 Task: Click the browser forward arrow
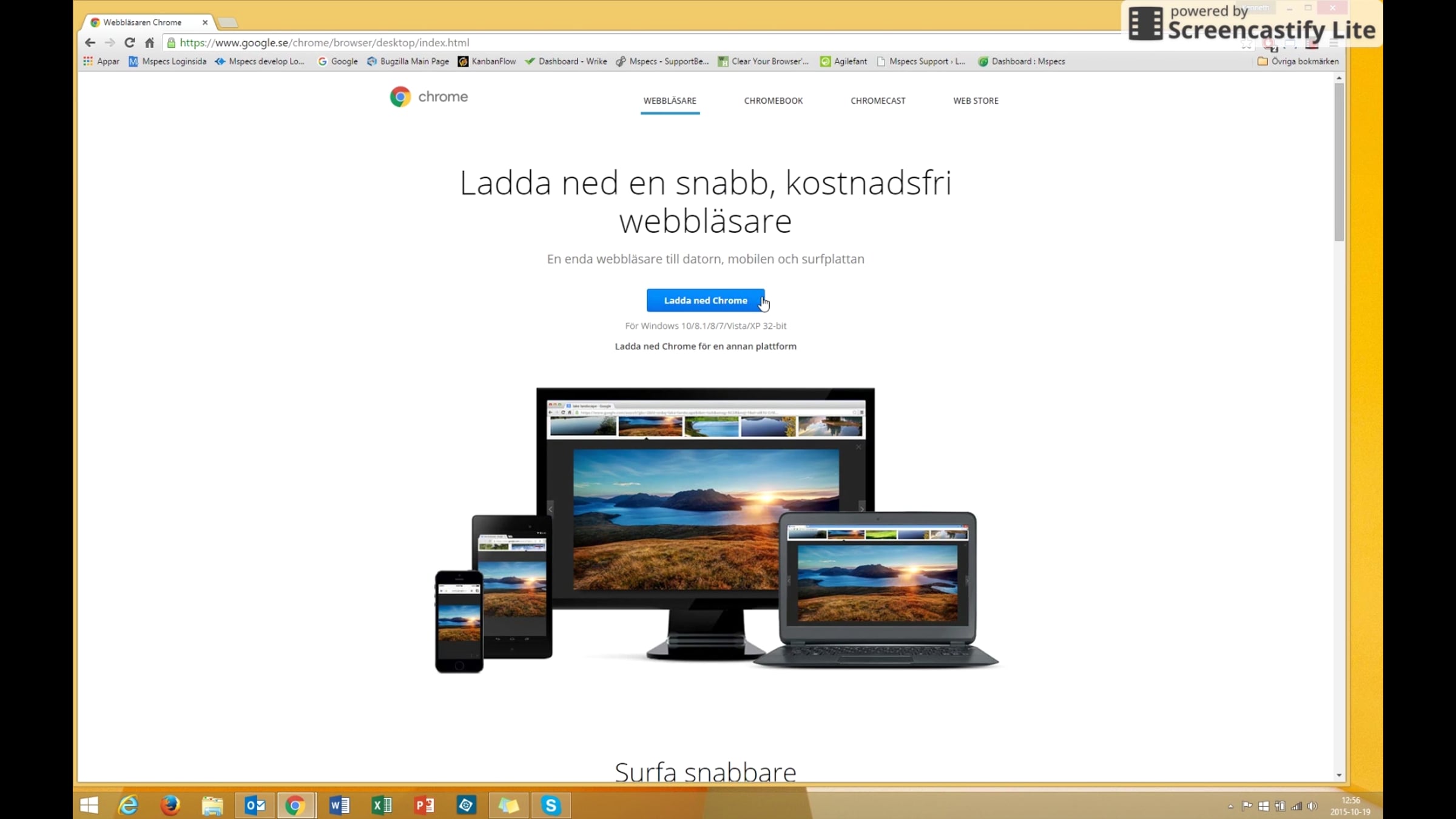tap(110, 42)
